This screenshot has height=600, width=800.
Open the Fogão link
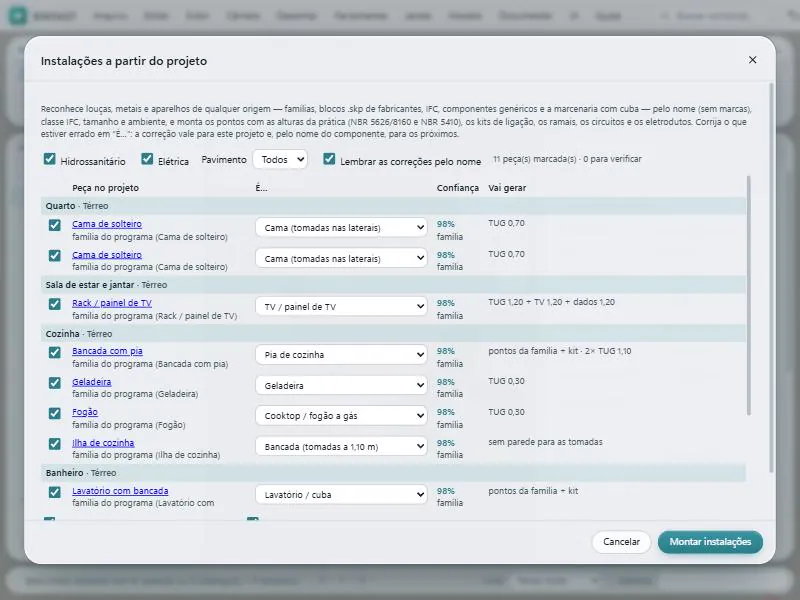click(x=85, y=412)
